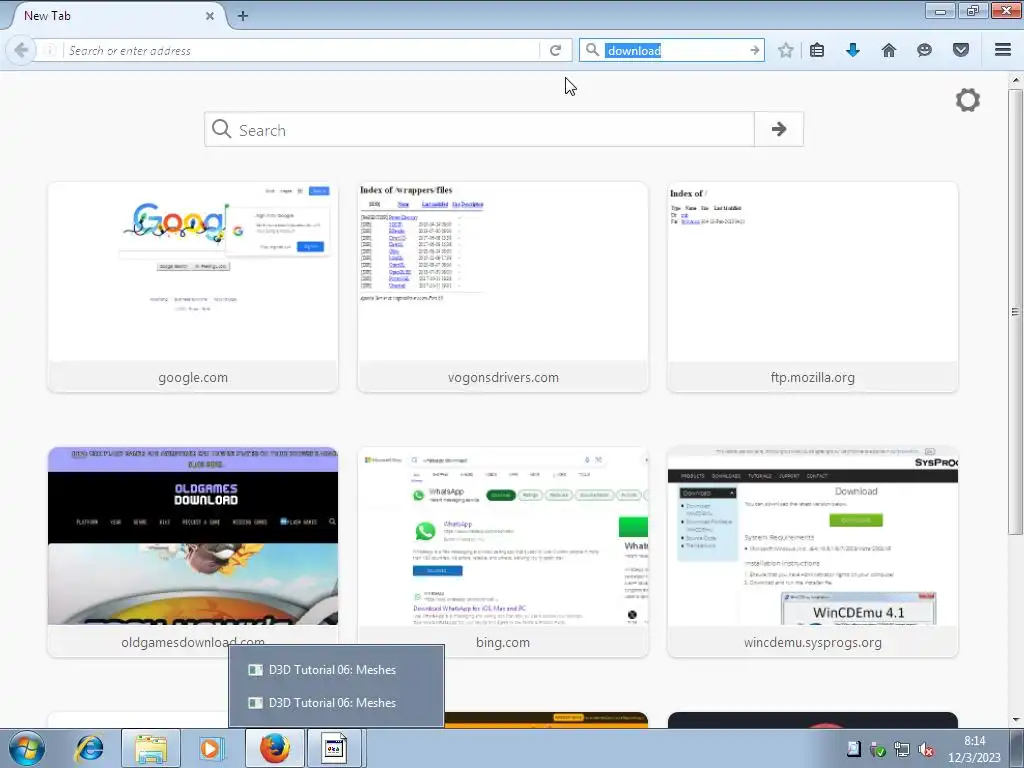Open Windows Explorer folder in the taskbar

coord(151,748)
